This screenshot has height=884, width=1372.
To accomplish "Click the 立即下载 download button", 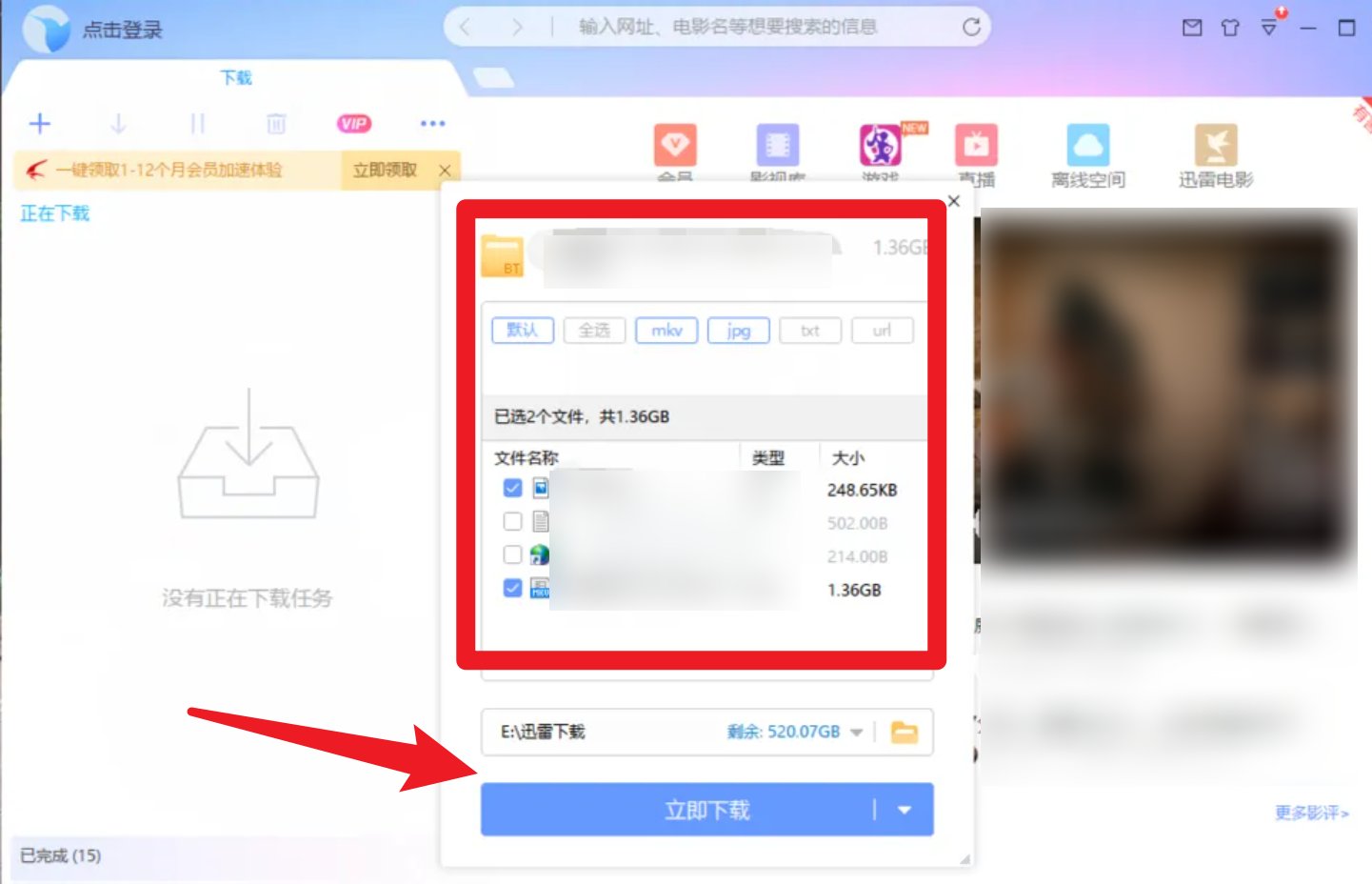I will pos(705,809).
